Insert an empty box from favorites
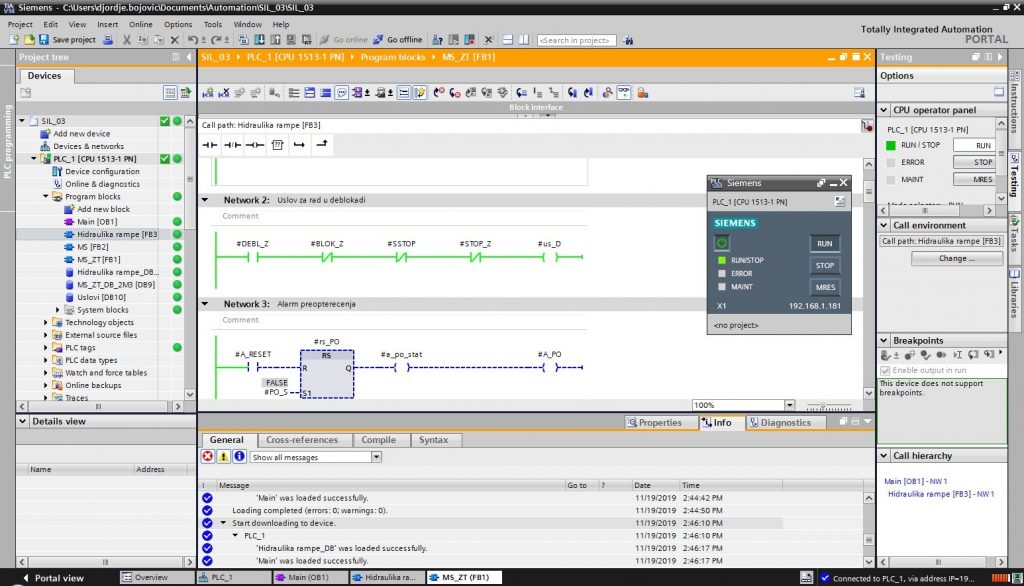The image size is (1024, 586). [x=278, y=144]
